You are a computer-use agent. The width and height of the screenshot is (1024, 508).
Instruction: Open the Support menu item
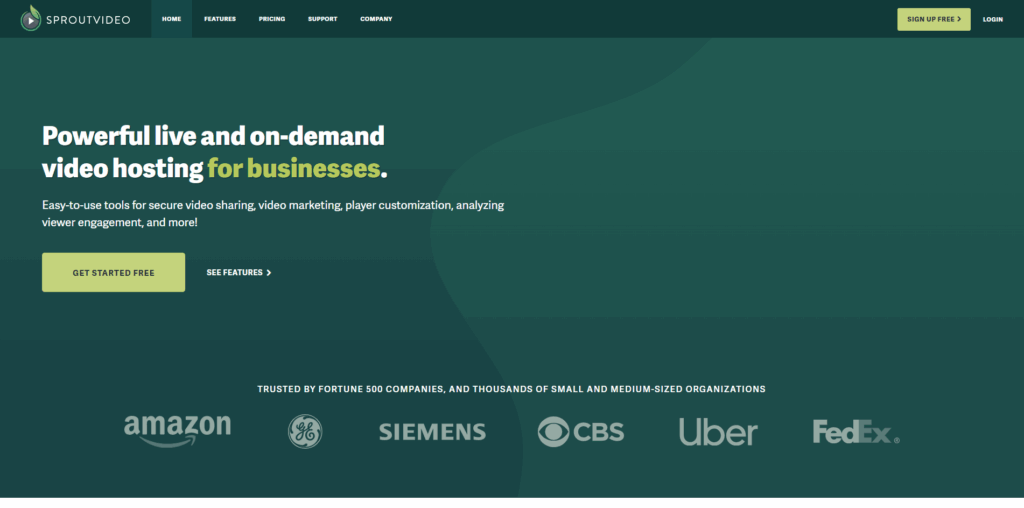pyautogui.click(x=323, y=19)
